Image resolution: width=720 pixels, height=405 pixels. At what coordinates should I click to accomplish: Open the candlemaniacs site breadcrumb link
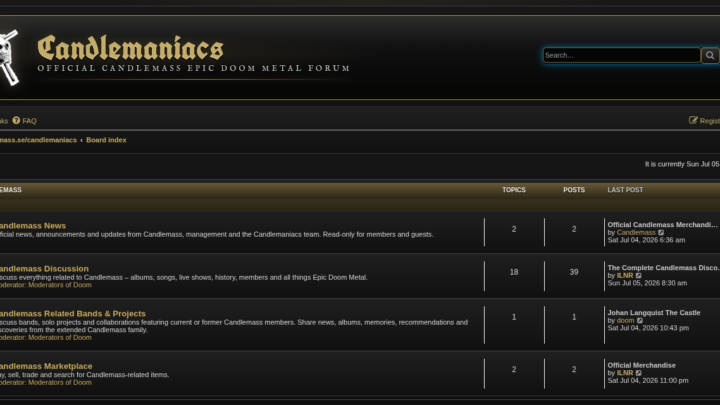(38, 140)
